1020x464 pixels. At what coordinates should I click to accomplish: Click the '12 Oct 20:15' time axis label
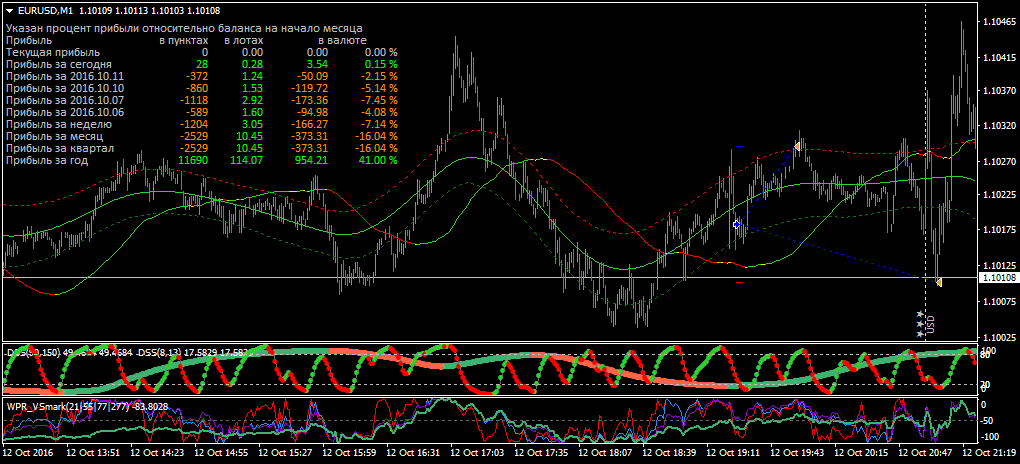[861, 452]
